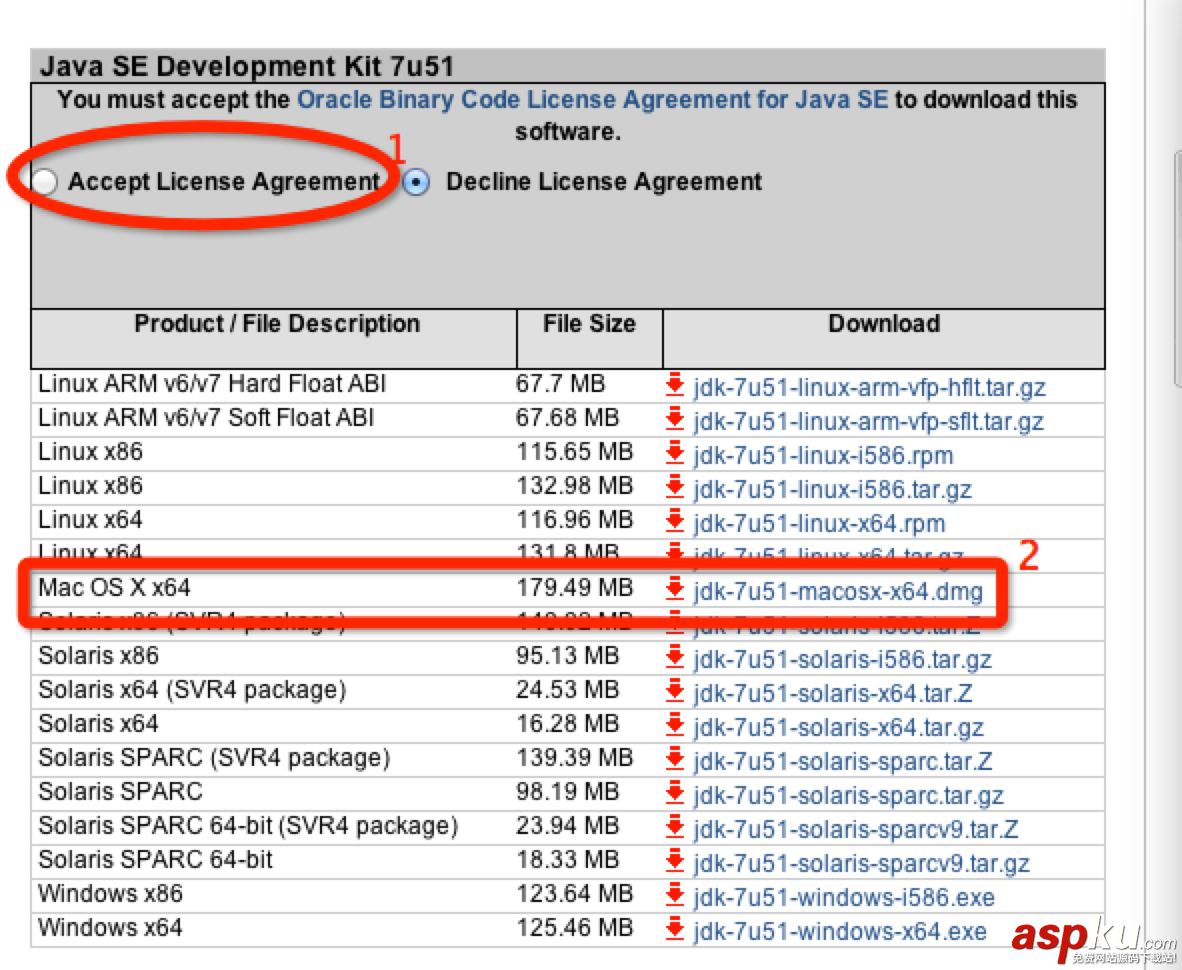
Task: Click download icon for Windows x64 exe
Action: [x=675, y=930]
